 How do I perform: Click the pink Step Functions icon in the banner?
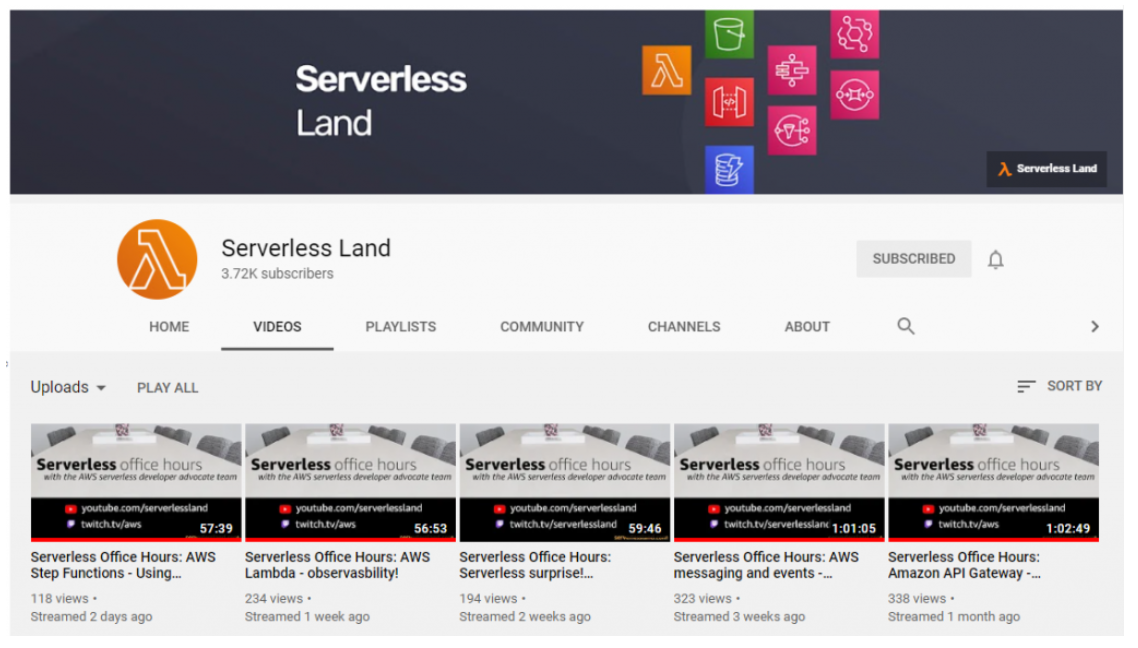click(x=792, y=70)
